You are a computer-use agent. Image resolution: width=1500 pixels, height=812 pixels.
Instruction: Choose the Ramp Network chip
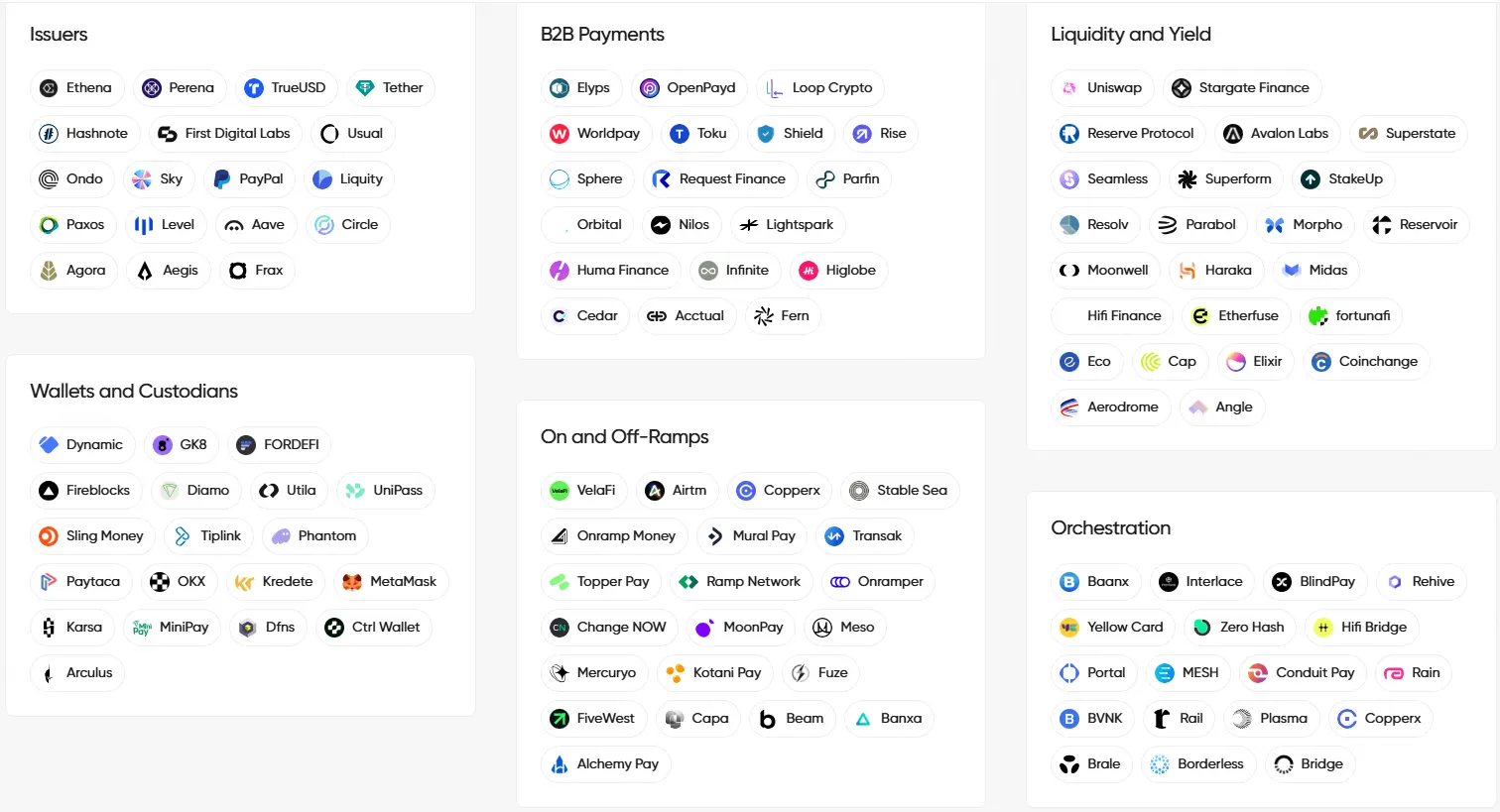[741, 582]
